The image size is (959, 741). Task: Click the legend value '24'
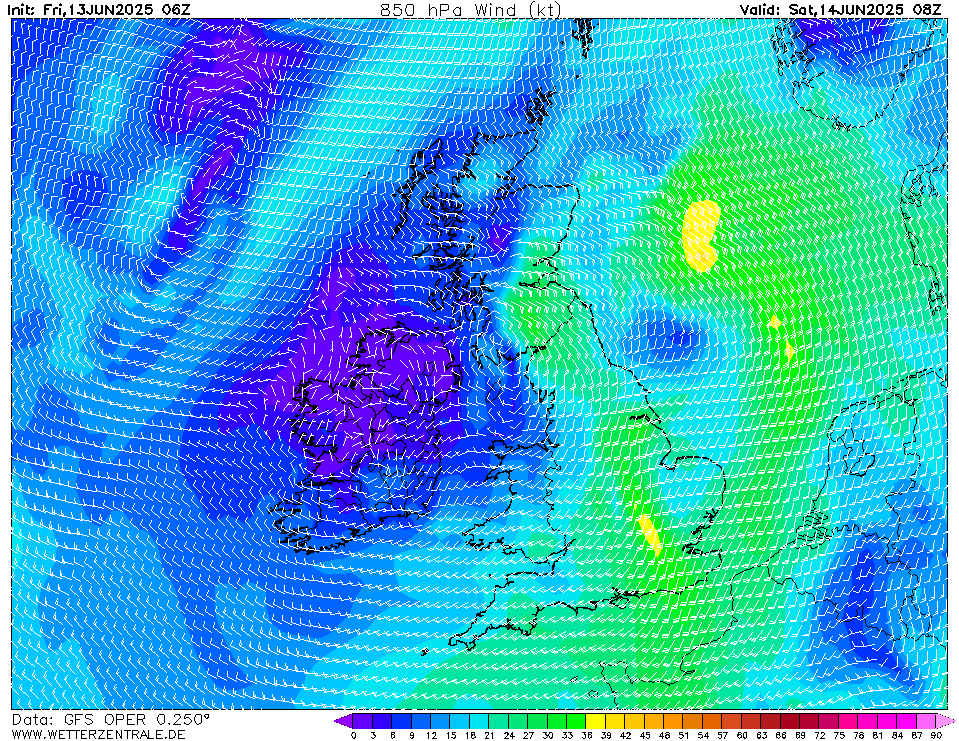pos(509,735)
